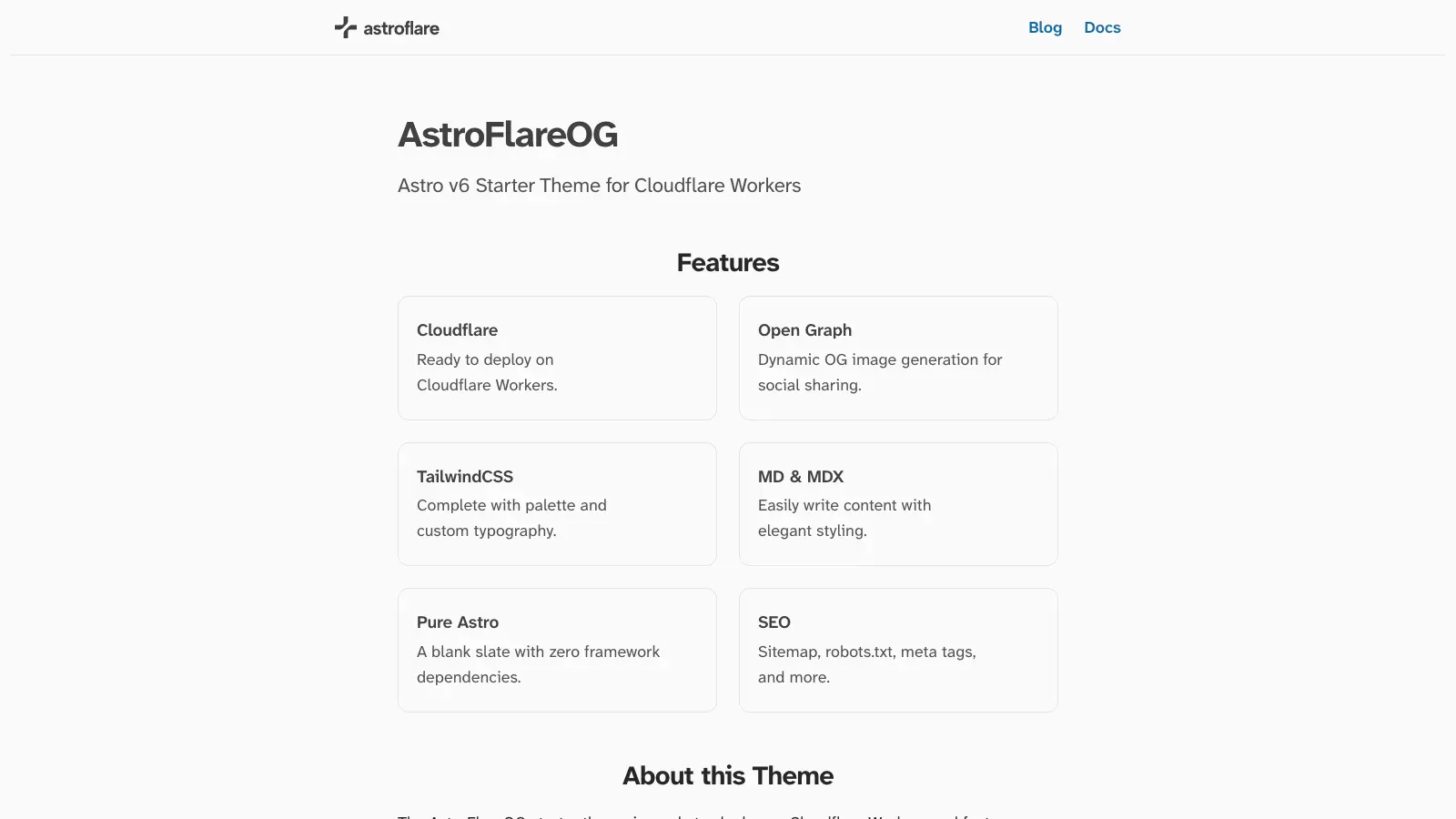The height and width of the screenshot is (819, 1456).
Task: Click 'Complete with palette and custom typography.' text
Action: 511,518
